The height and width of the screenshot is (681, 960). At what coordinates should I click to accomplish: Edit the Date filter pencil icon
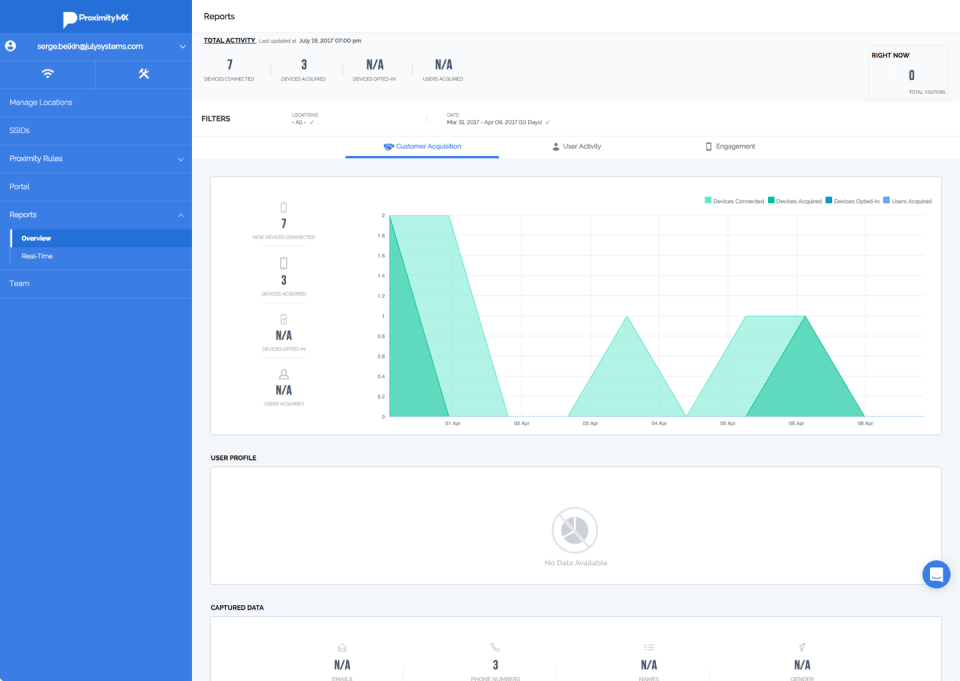pyautogui.click(x=548, y=122)
